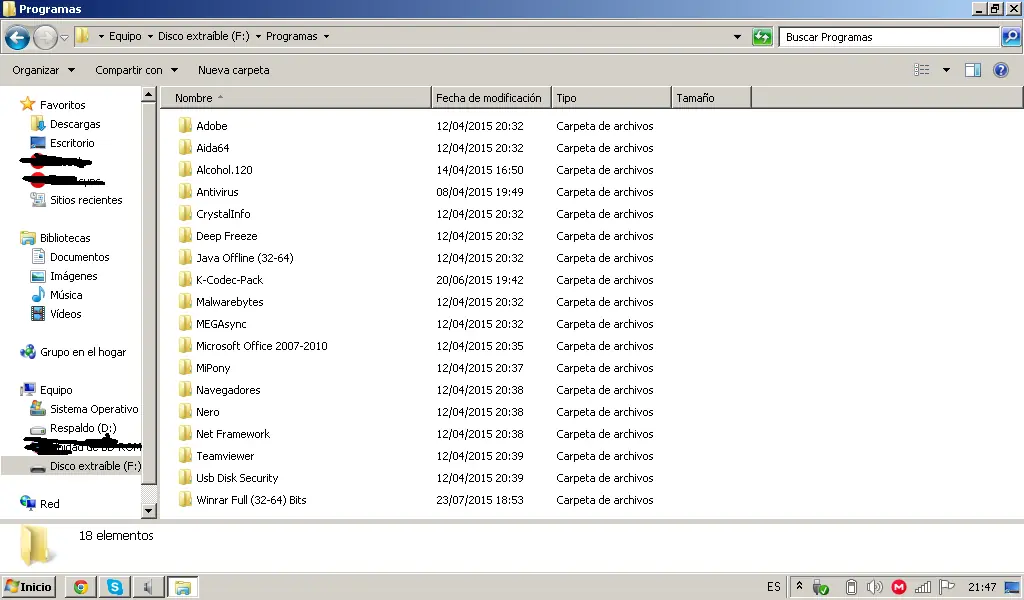Sort by the Tipo column header

click(x=611, y=98)
